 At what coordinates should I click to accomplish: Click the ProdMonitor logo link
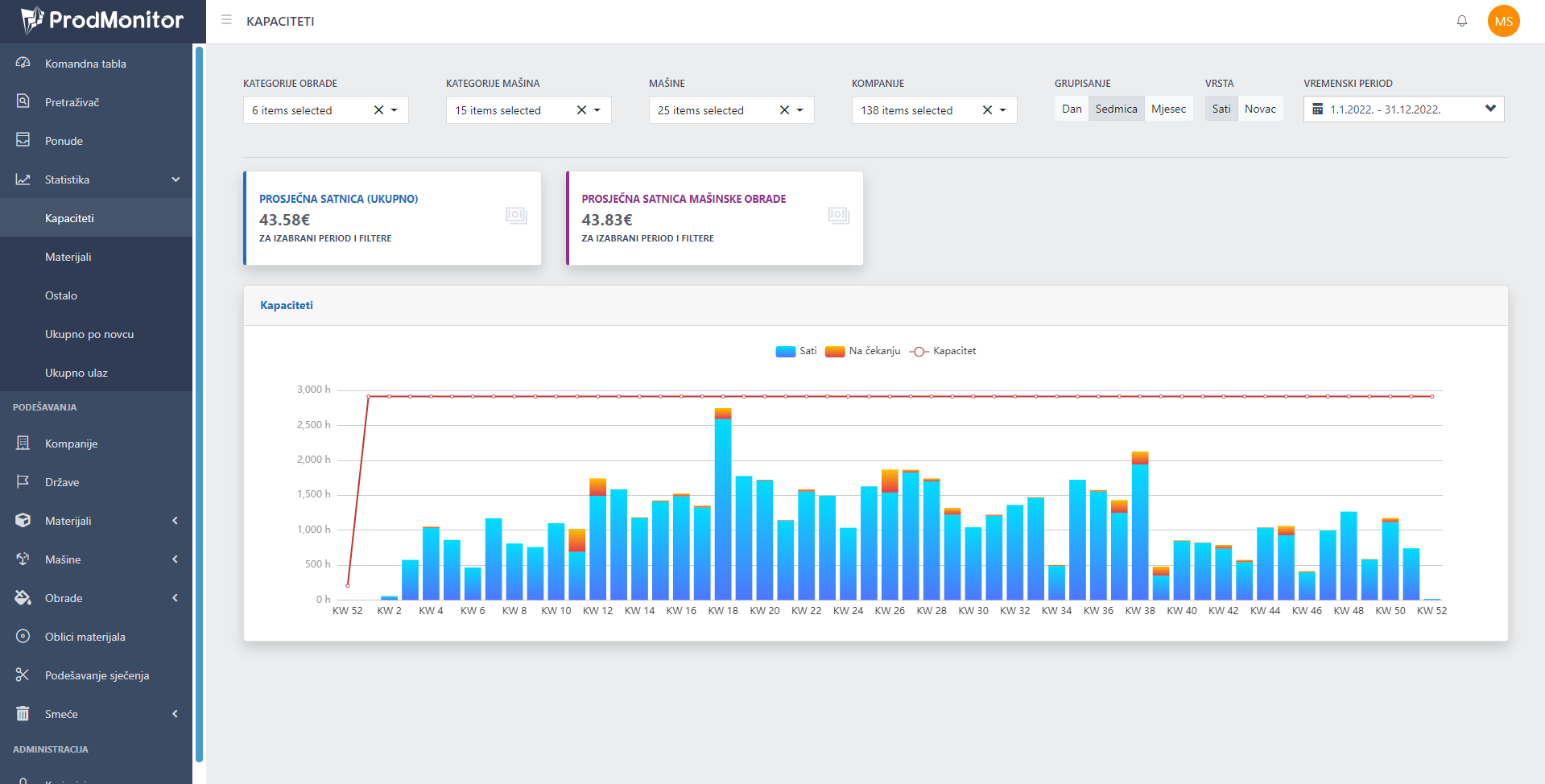[102, 21]
